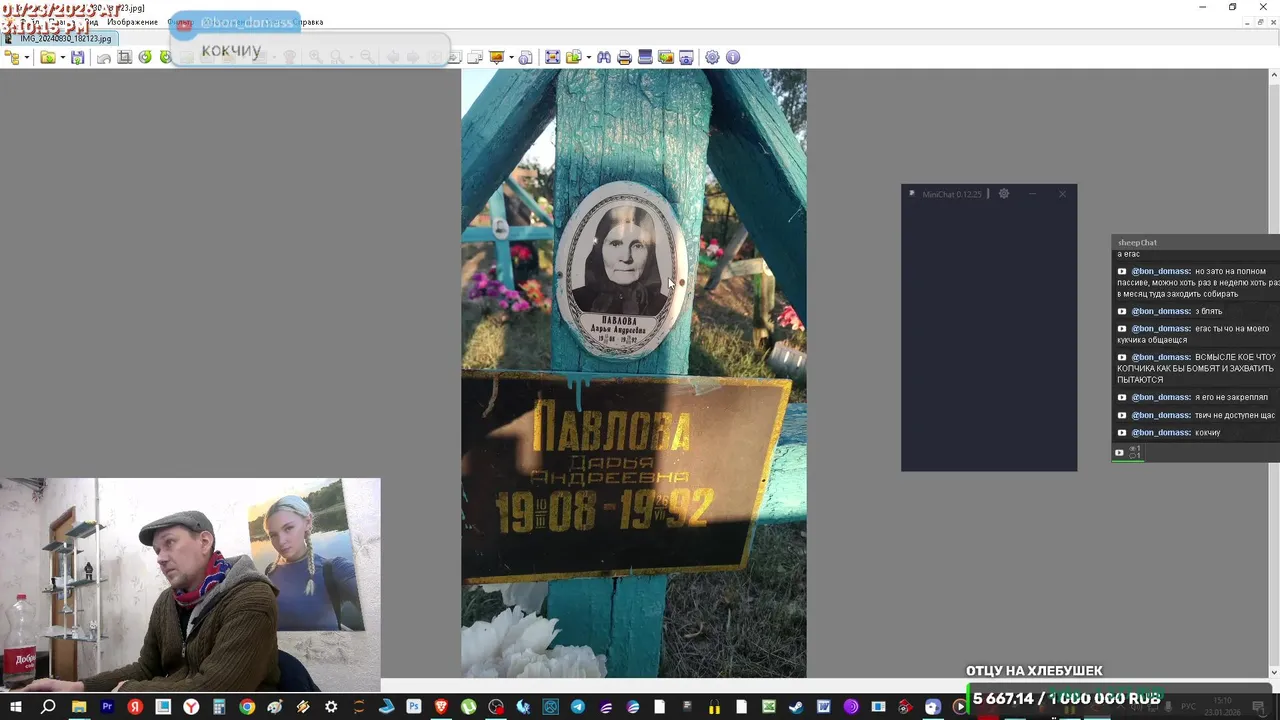Screen dimensions: 1280x720
Task: Open Photoshop from the taskbar
Action: (x=414, y=707)
